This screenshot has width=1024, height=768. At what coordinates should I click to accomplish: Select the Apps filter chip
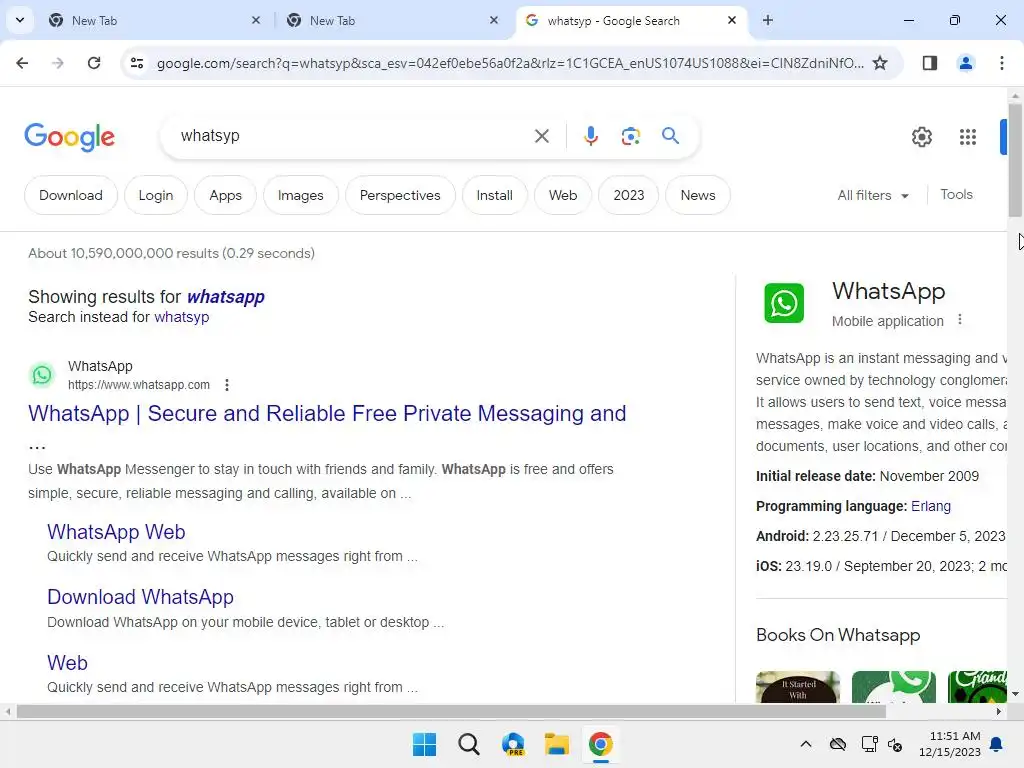[x=225, y=195]
